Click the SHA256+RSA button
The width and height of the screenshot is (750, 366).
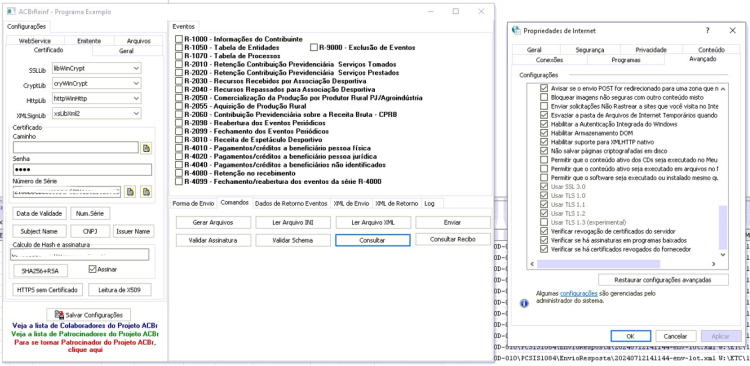[x=41, y=270]
